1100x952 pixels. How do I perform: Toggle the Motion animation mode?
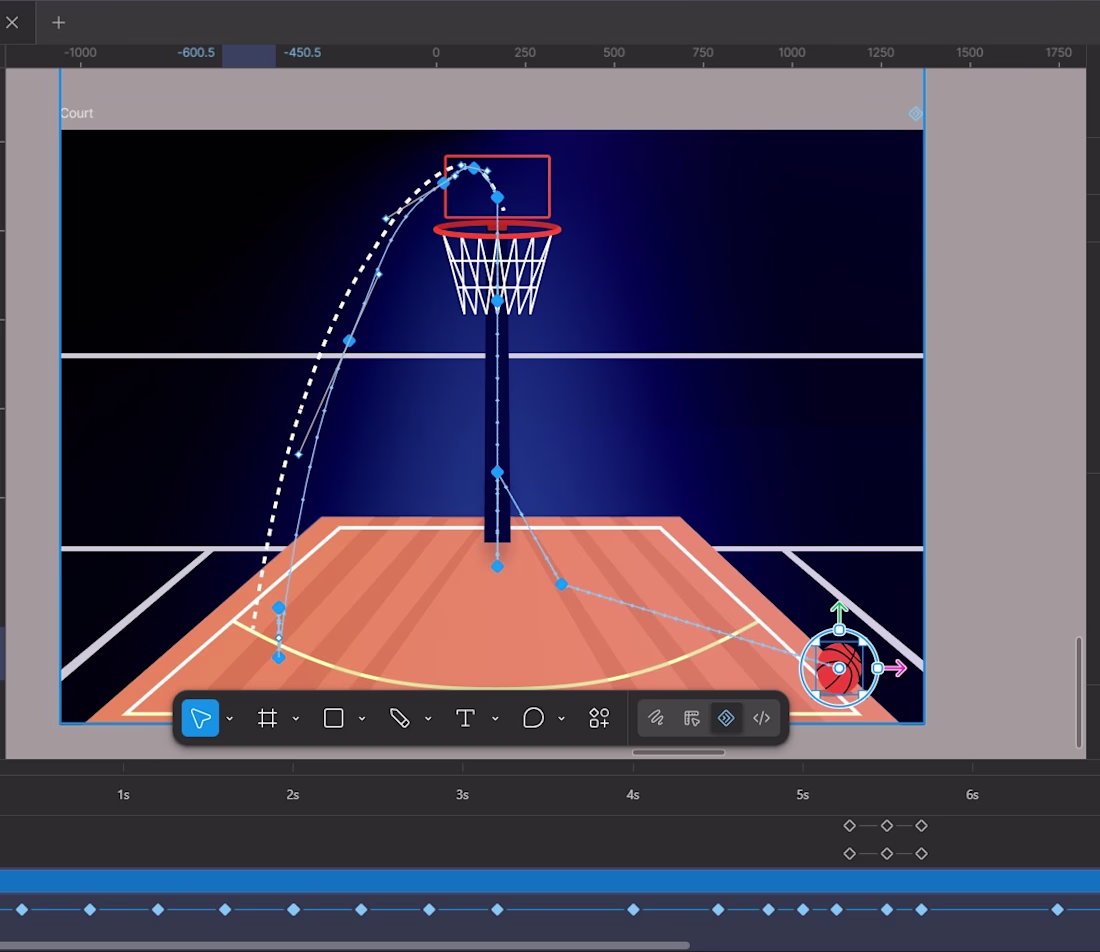click(x=726, y=718)
